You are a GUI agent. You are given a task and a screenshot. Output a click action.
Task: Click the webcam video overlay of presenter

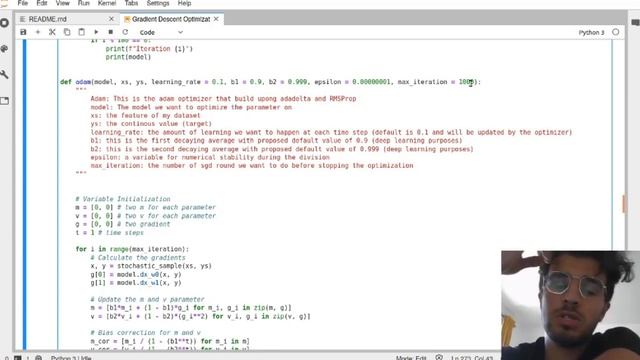[x=571, y=305]
